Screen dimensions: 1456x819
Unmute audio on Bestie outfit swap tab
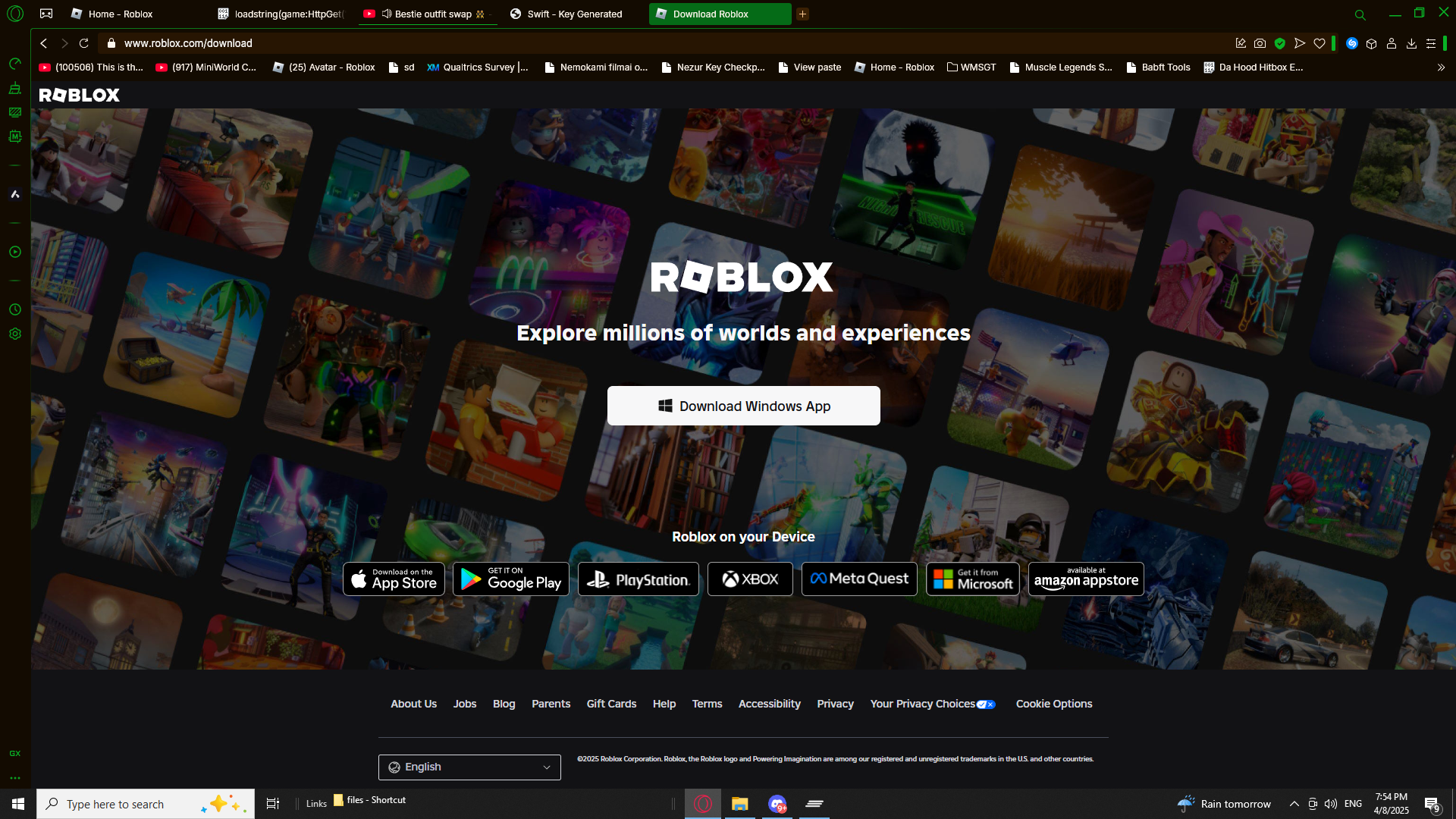tap(387, 14)
